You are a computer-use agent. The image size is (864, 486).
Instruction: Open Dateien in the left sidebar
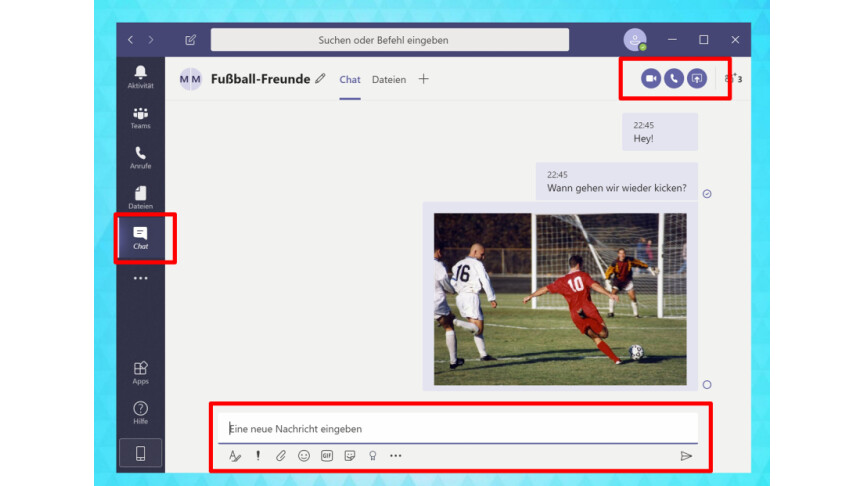(x=140, y=198)
